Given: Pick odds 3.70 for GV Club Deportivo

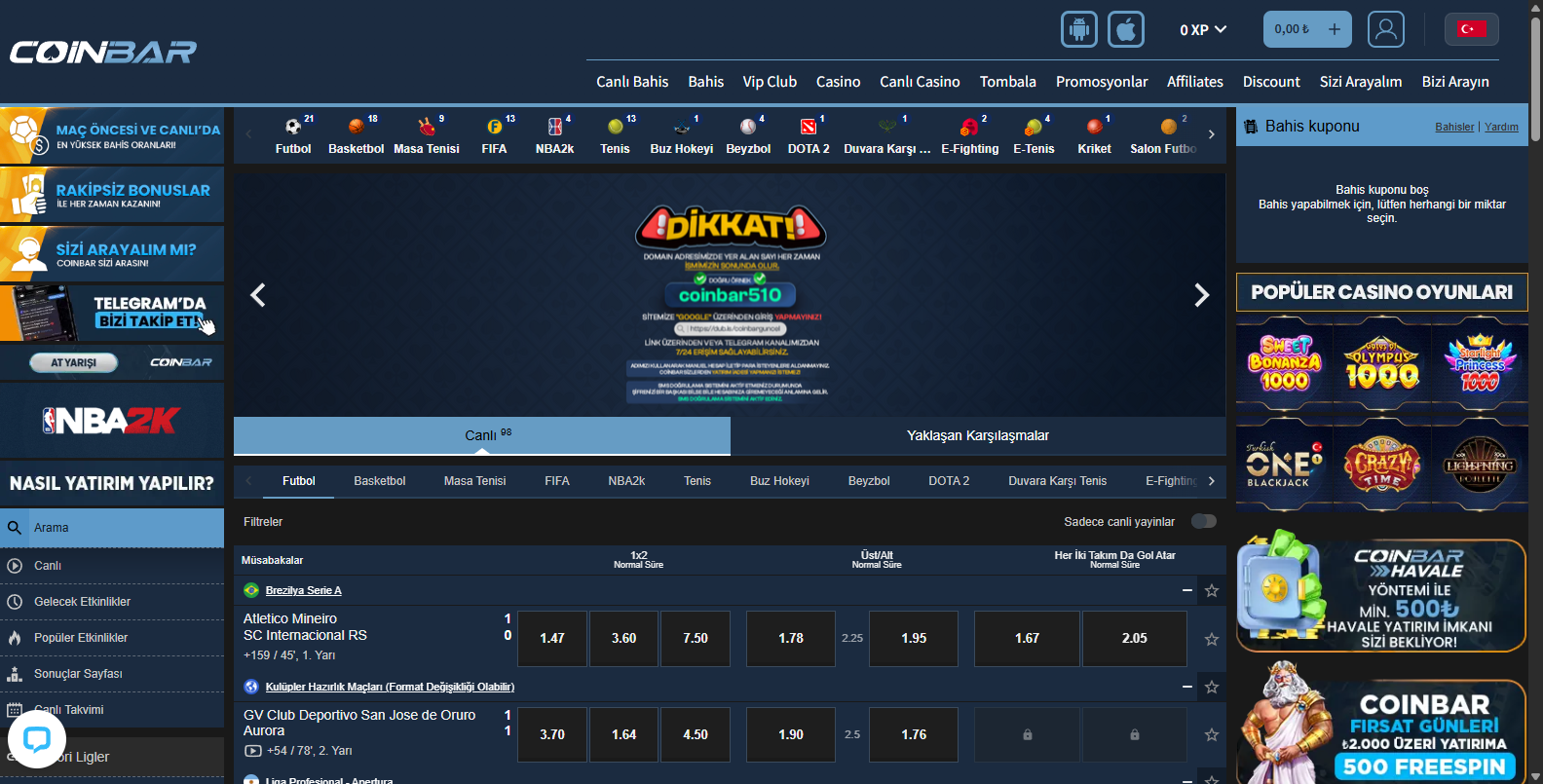Looking at the screenshot, I should click(x=552, y=734).
